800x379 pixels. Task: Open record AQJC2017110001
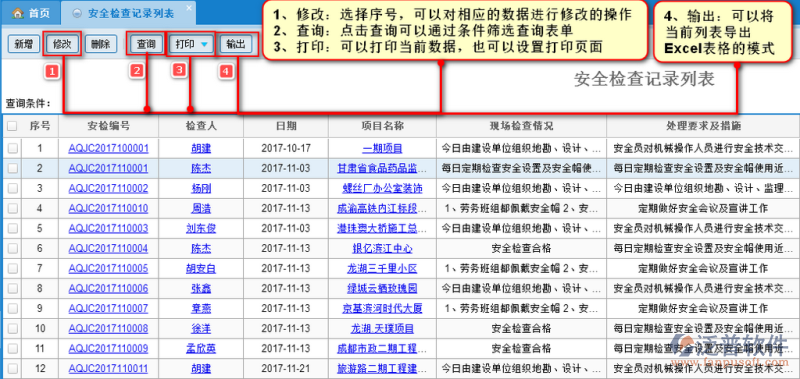tap(108, 168)
